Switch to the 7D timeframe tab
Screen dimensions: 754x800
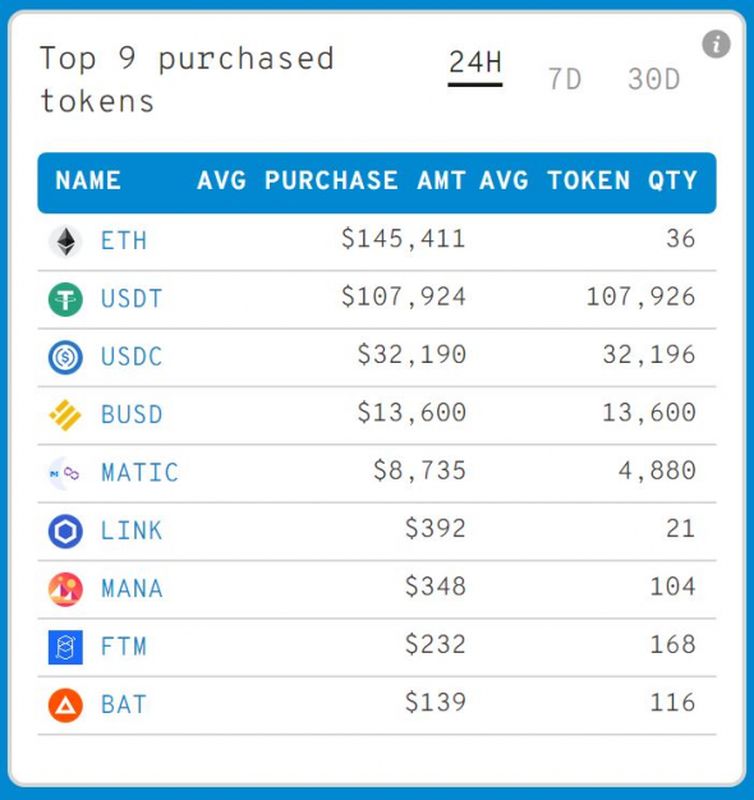click(565, 79)
